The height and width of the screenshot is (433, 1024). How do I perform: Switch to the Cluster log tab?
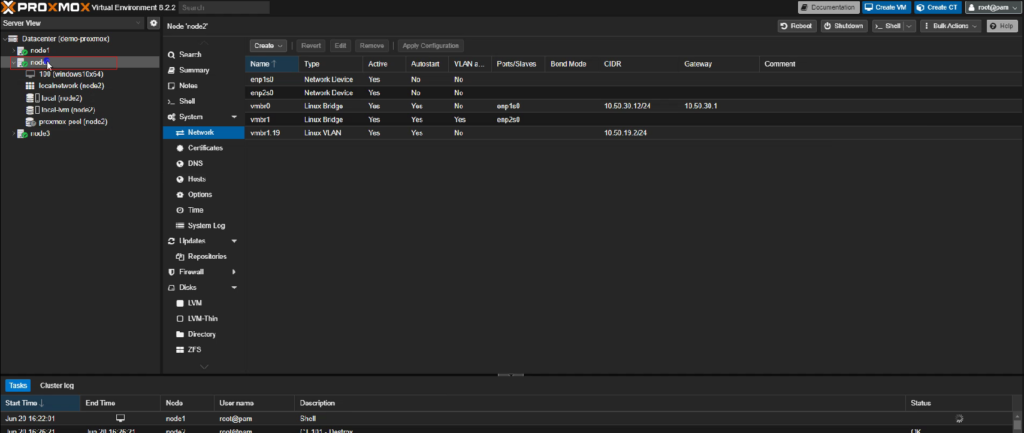tap(57, 385)
